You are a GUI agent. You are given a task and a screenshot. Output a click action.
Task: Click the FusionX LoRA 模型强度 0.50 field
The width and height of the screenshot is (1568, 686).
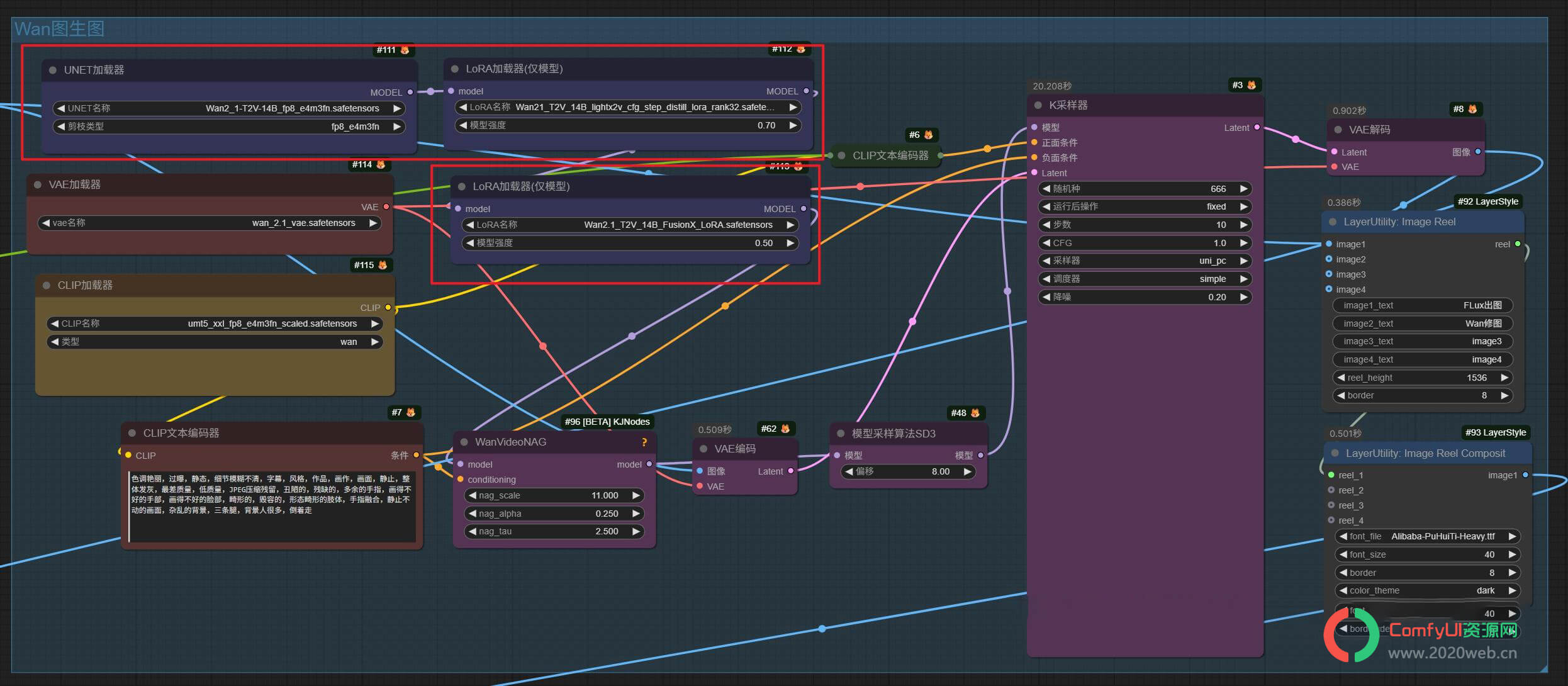[630, 243]
